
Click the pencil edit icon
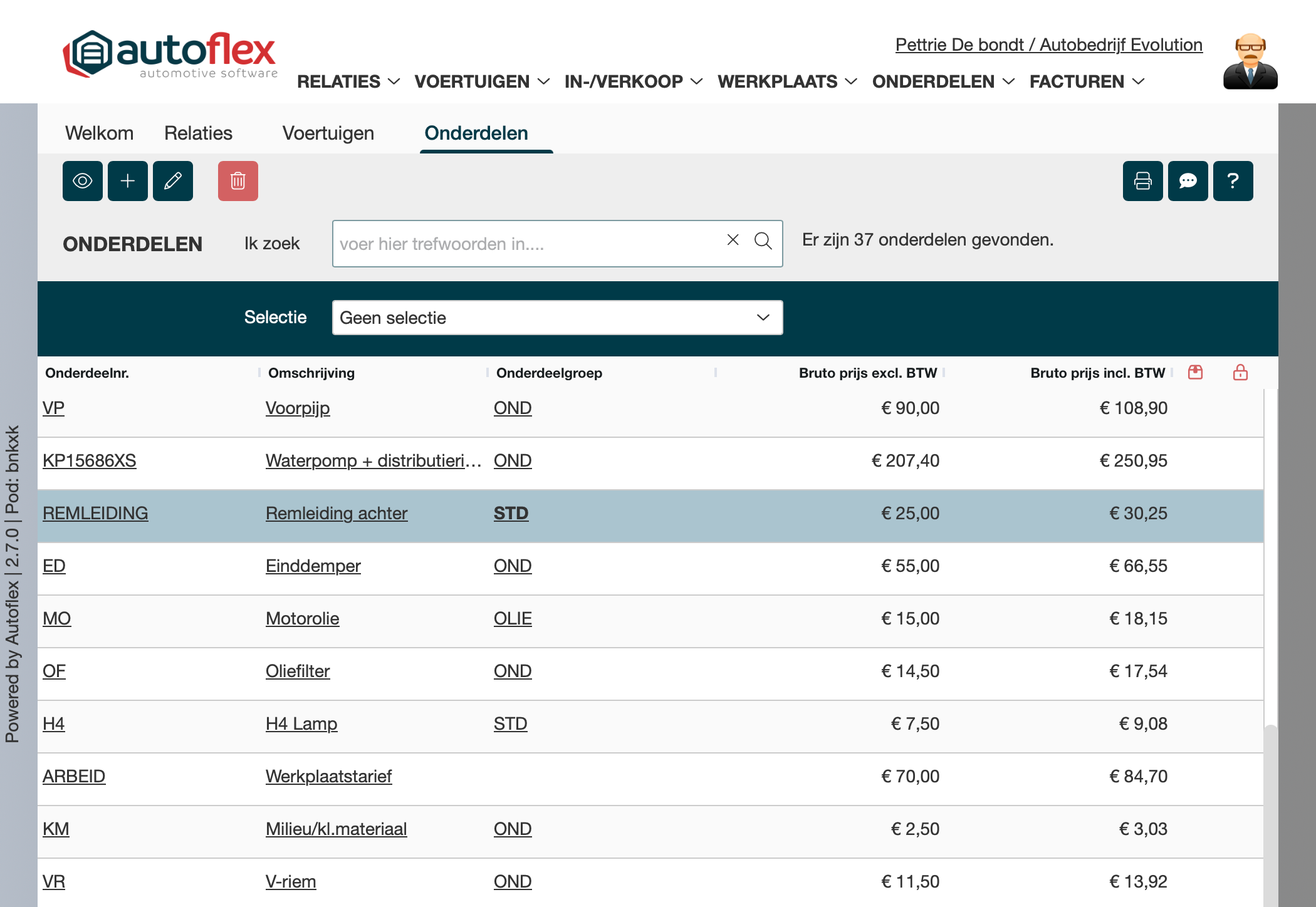point(173,181)
